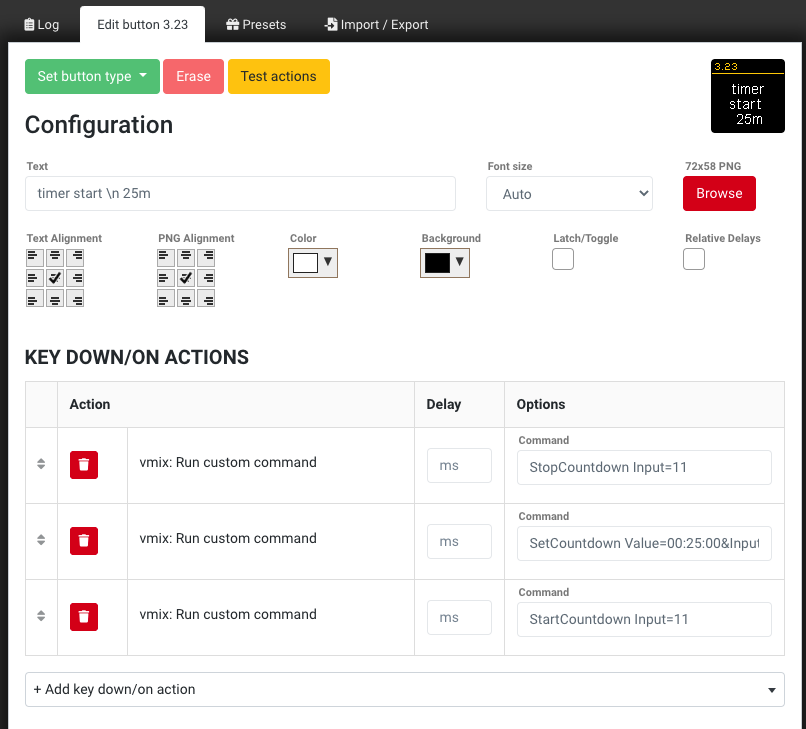Delete the StartCountdown action via trash icon

[84, 617]
